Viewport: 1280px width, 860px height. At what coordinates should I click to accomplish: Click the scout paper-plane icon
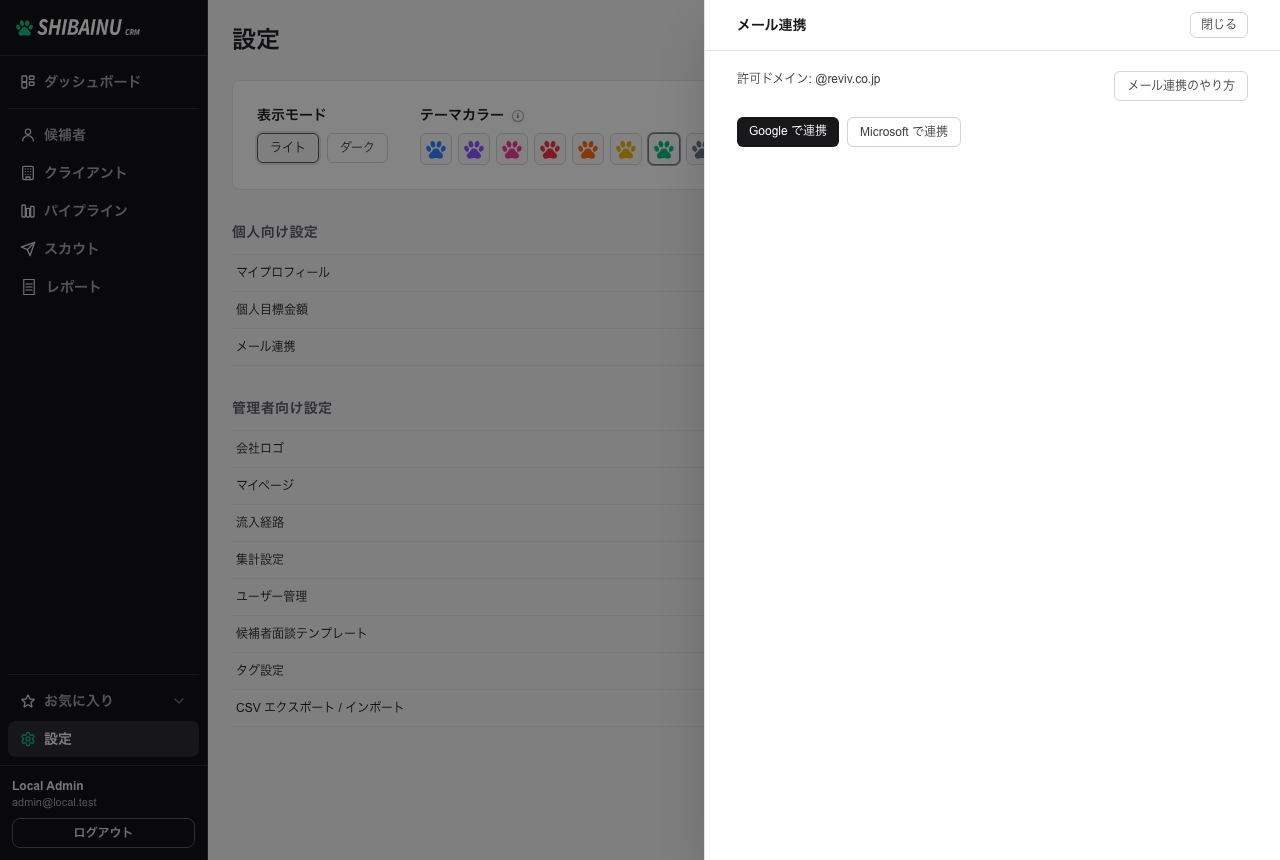pyautogui.click(x=28, y=249)
